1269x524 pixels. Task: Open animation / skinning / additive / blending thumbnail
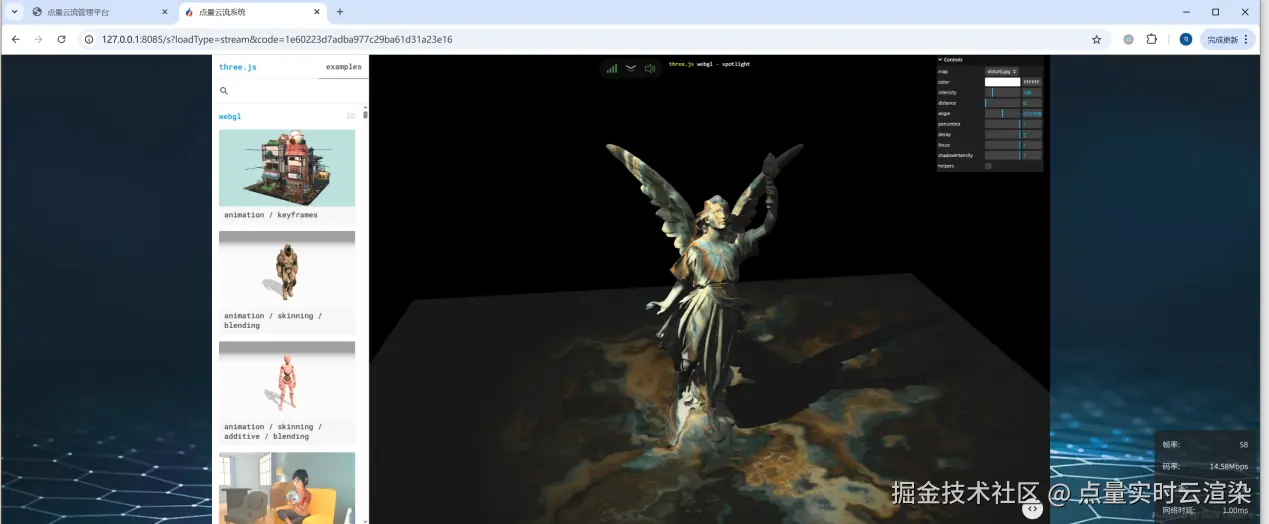tap(287, 380)
